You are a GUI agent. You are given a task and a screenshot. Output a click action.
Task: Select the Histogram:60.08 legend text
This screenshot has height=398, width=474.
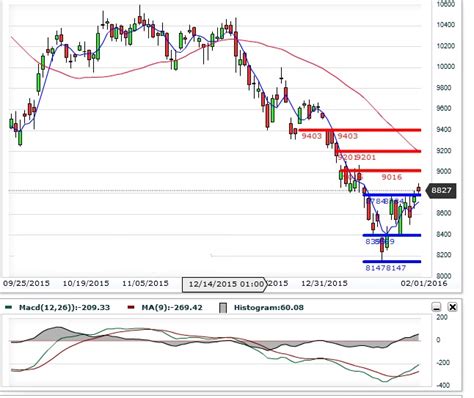[269, 307]
